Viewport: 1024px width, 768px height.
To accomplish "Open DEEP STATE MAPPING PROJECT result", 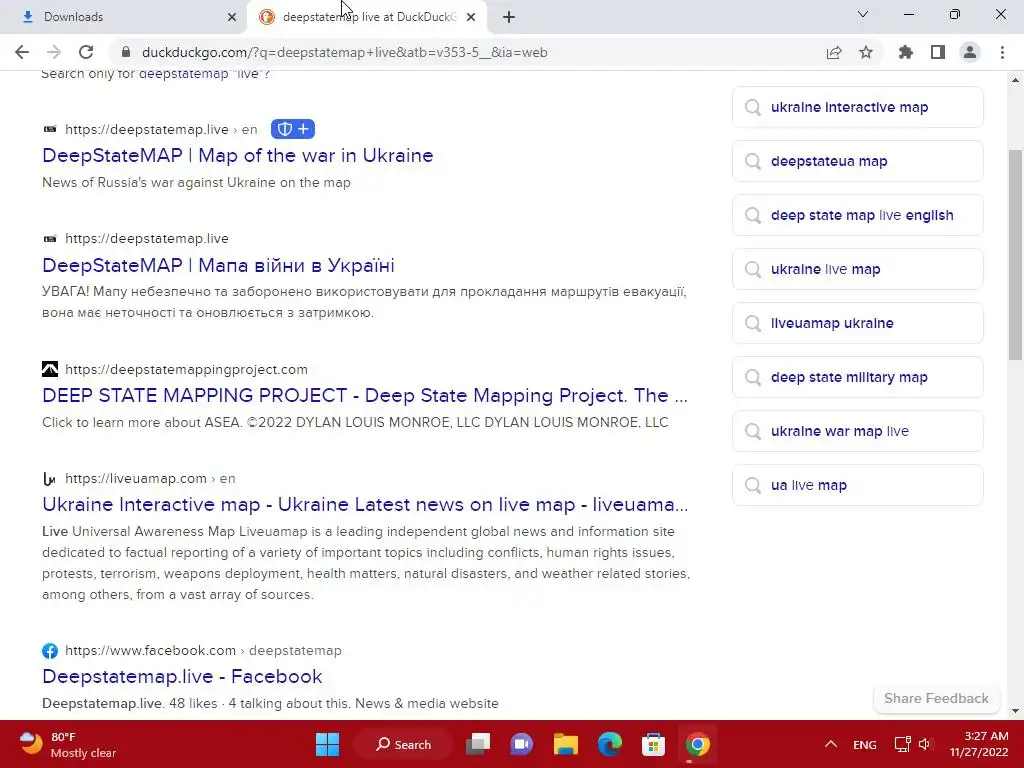I will 364,395.
